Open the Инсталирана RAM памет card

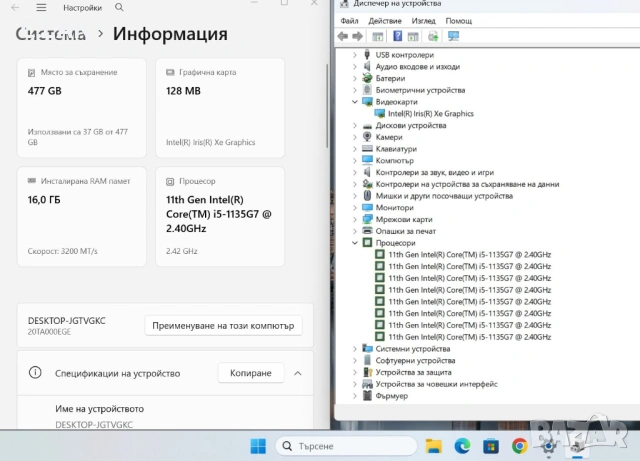coord(82,217)
